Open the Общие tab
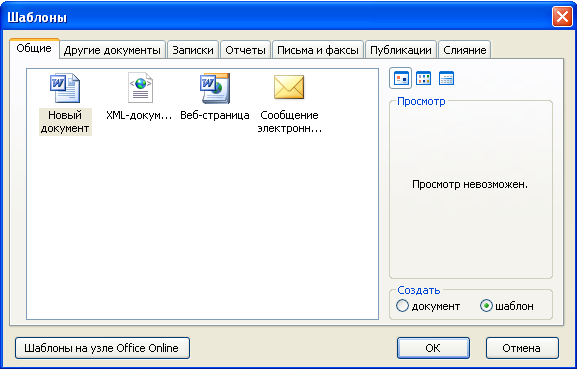The width and height of the screenshot is (577, 369). (x=34, y=49)
